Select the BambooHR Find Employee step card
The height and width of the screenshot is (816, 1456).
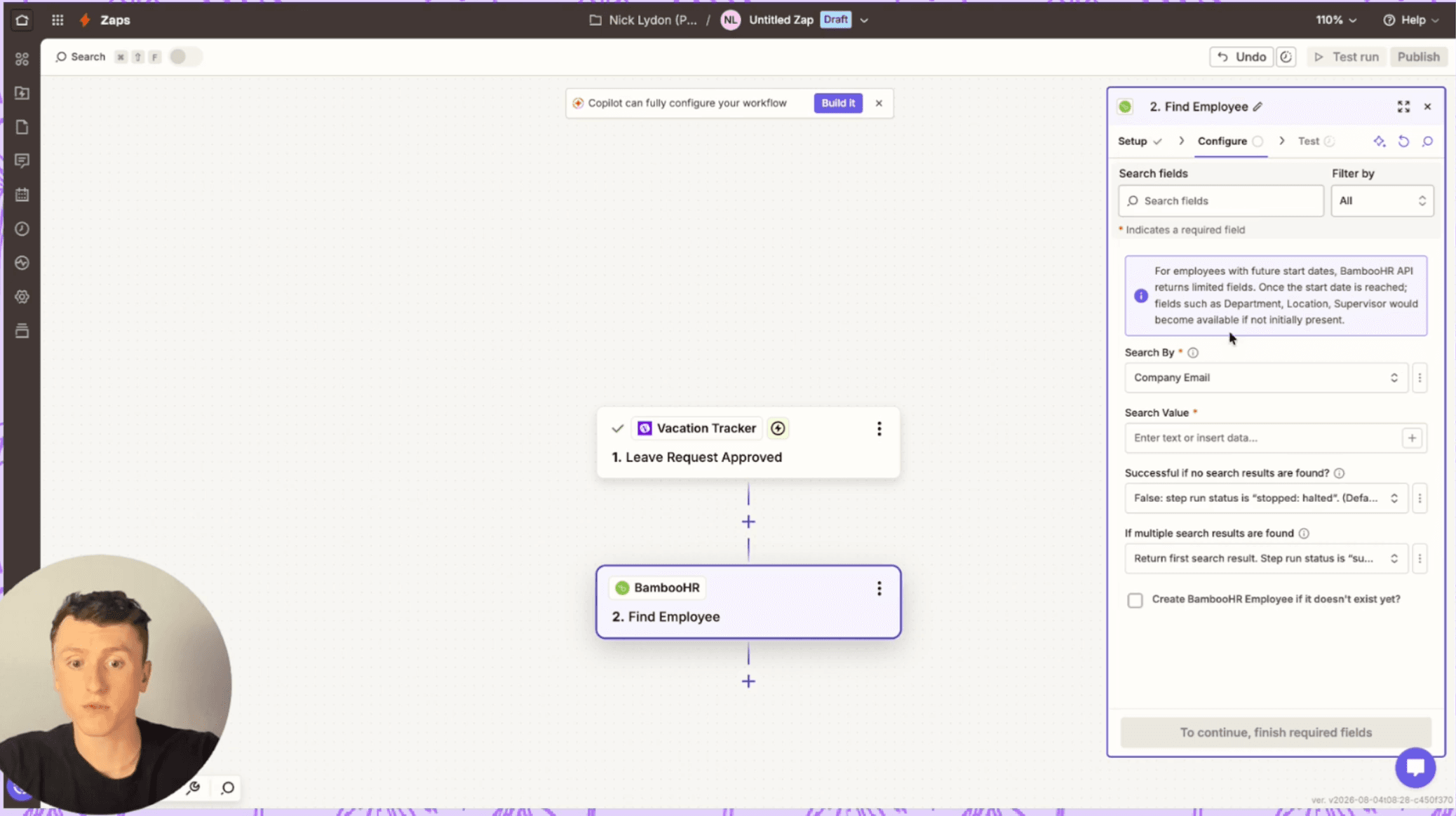coord(748,602)
